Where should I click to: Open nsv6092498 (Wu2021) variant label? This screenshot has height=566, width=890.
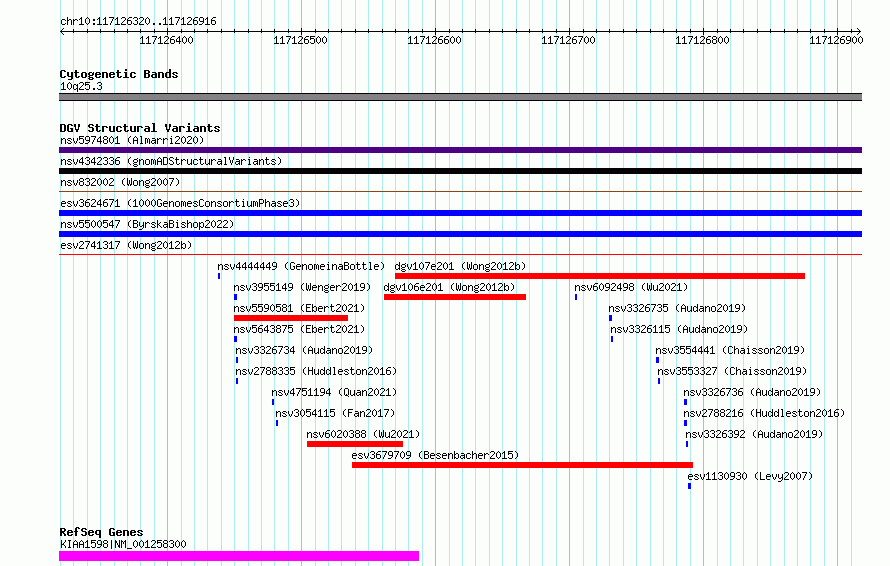point(631,287)
